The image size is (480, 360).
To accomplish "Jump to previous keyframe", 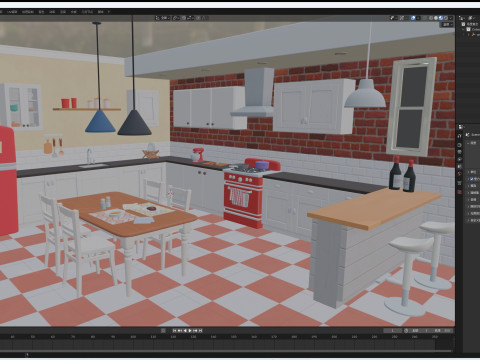I will (180, 331).
